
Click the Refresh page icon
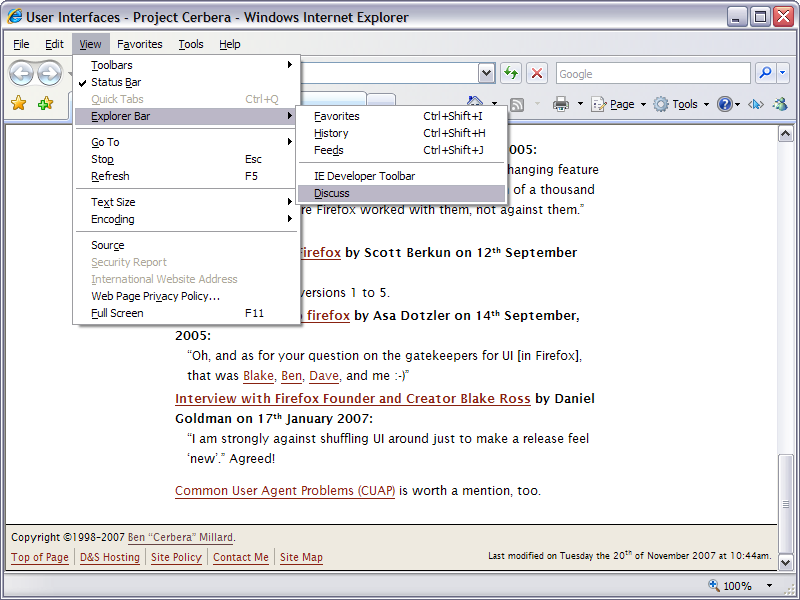511,73
